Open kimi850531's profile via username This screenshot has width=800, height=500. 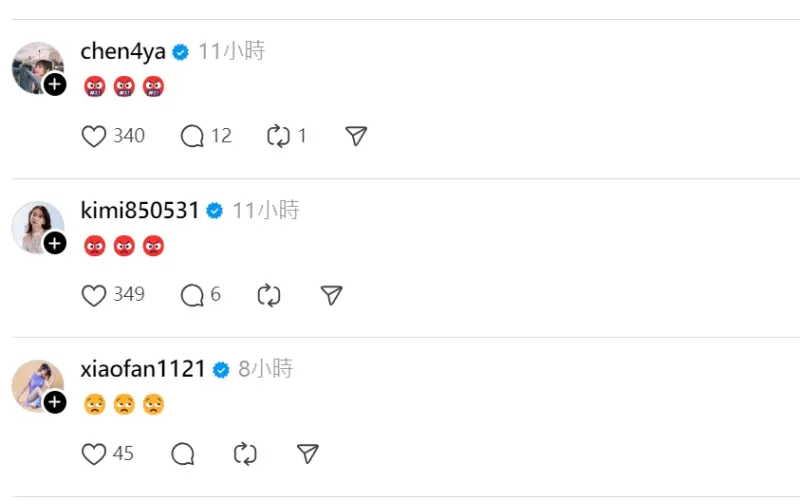tap(139, 211)
